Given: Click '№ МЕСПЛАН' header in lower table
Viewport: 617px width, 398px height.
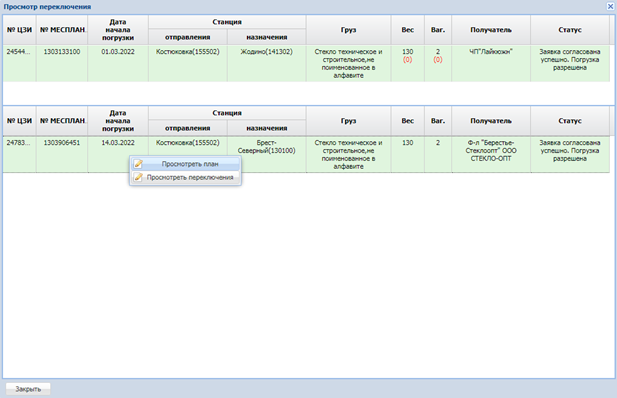Looking at the screenshot, I should click(x=62, y=121).
